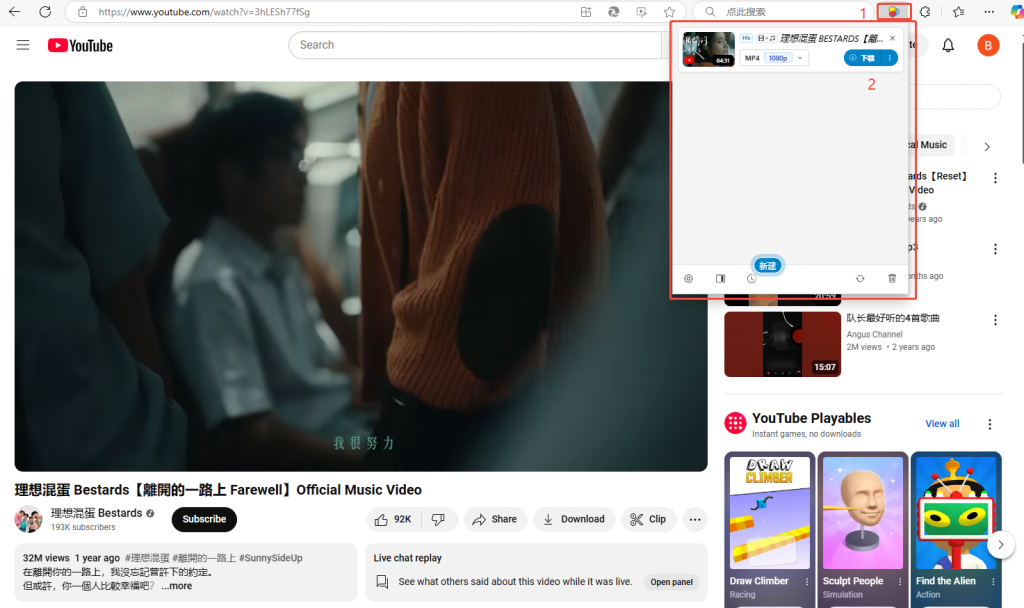Click the blue download button in popup
Image resolution: width=1024 pixels, height=608 pixels.
[863, 58]
